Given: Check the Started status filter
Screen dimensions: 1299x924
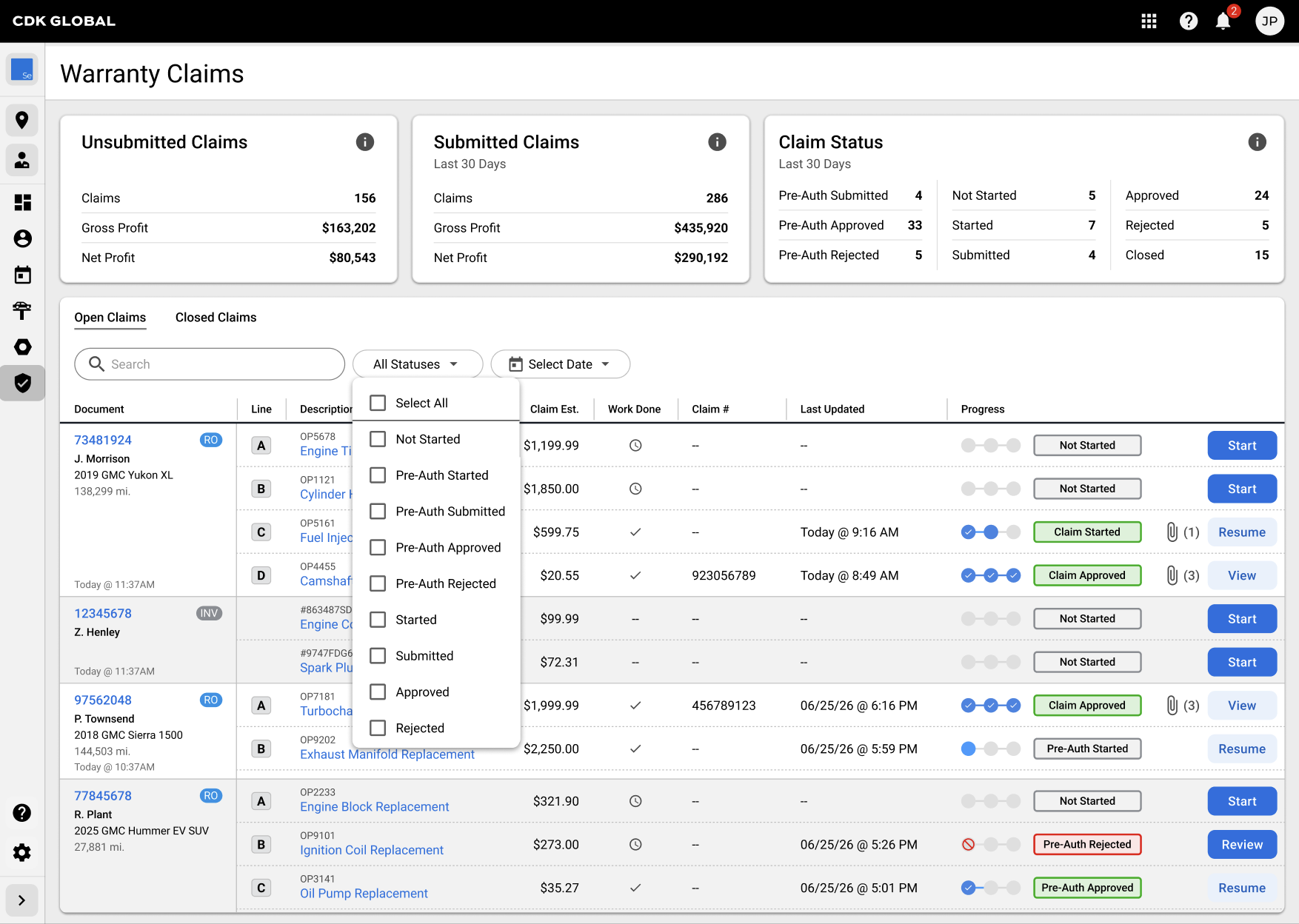Looking at the screenshot, I should click(x=378, y=620).
